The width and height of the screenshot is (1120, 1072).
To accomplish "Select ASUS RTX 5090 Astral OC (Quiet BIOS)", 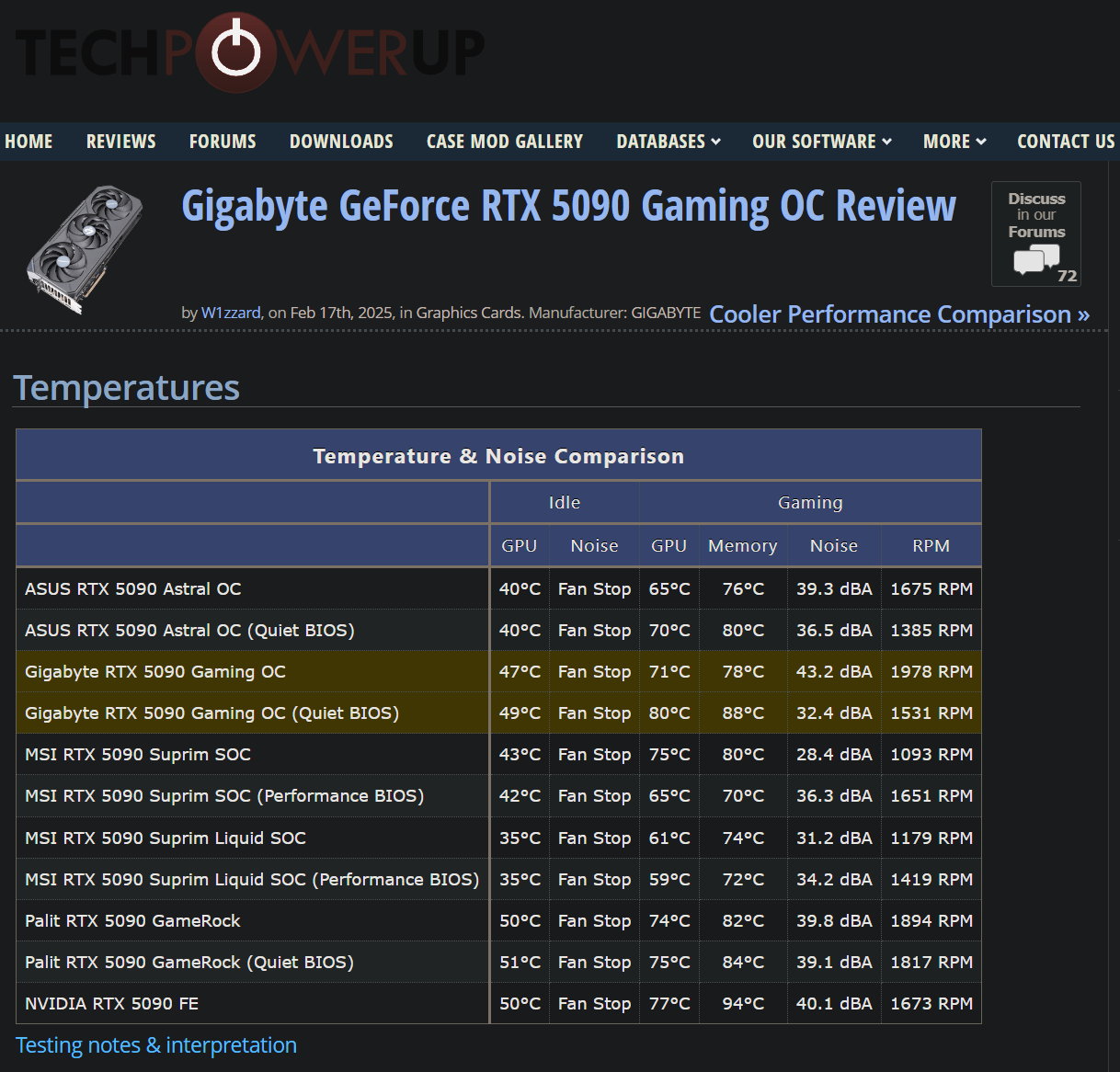I will [498, 630].
